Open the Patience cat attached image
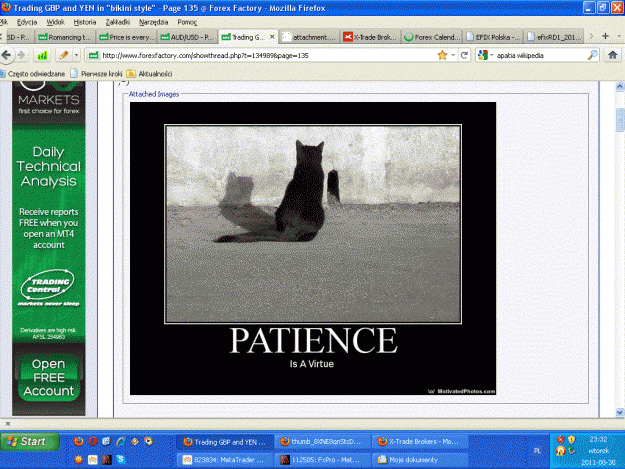The image size is (625, 469). [313, 248]
